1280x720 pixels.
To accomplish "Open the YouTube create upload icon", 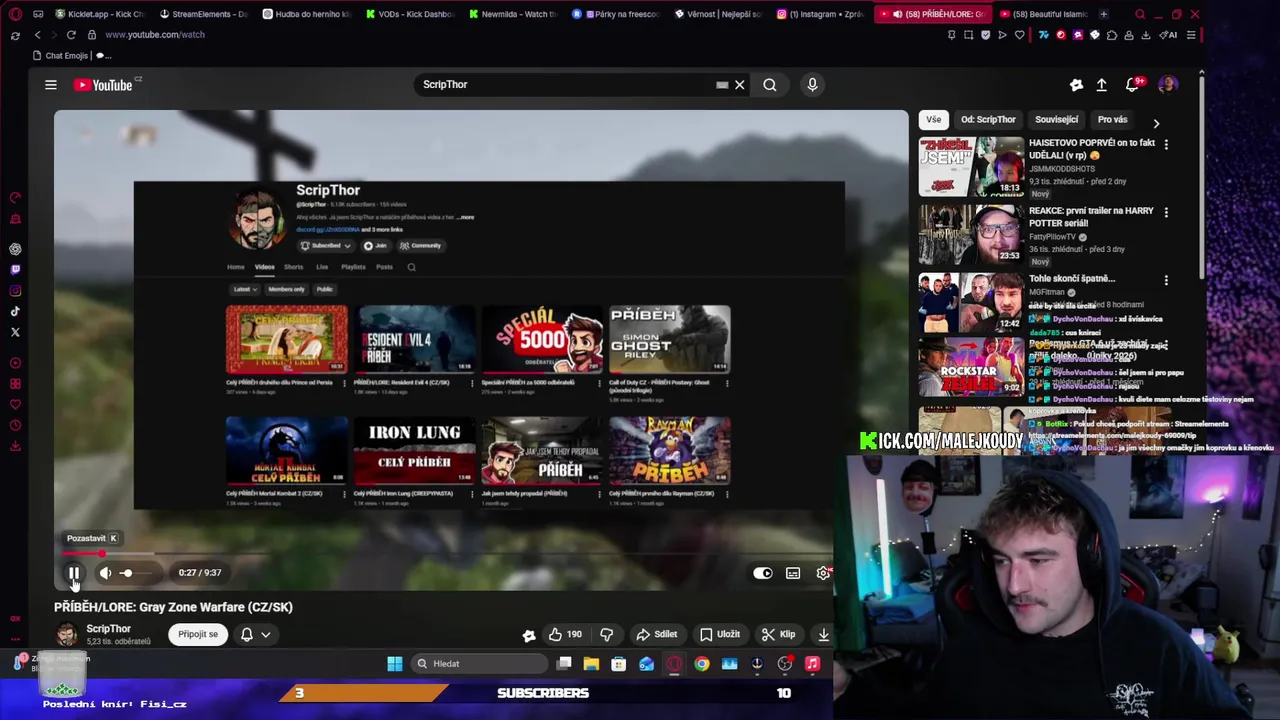I will 1101,85.
